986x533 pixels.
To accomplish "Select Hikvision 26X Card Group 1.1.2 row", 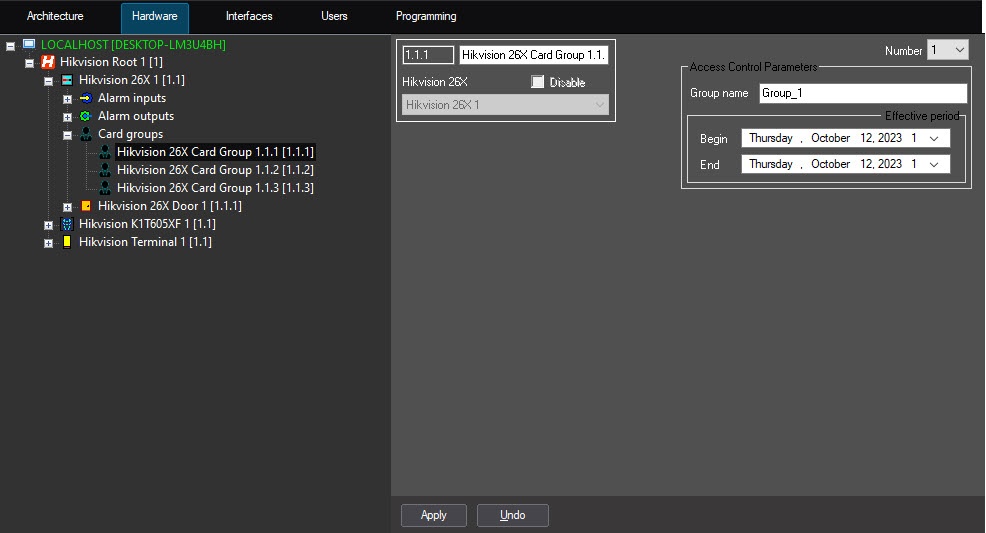I will [x=215, y=170].
